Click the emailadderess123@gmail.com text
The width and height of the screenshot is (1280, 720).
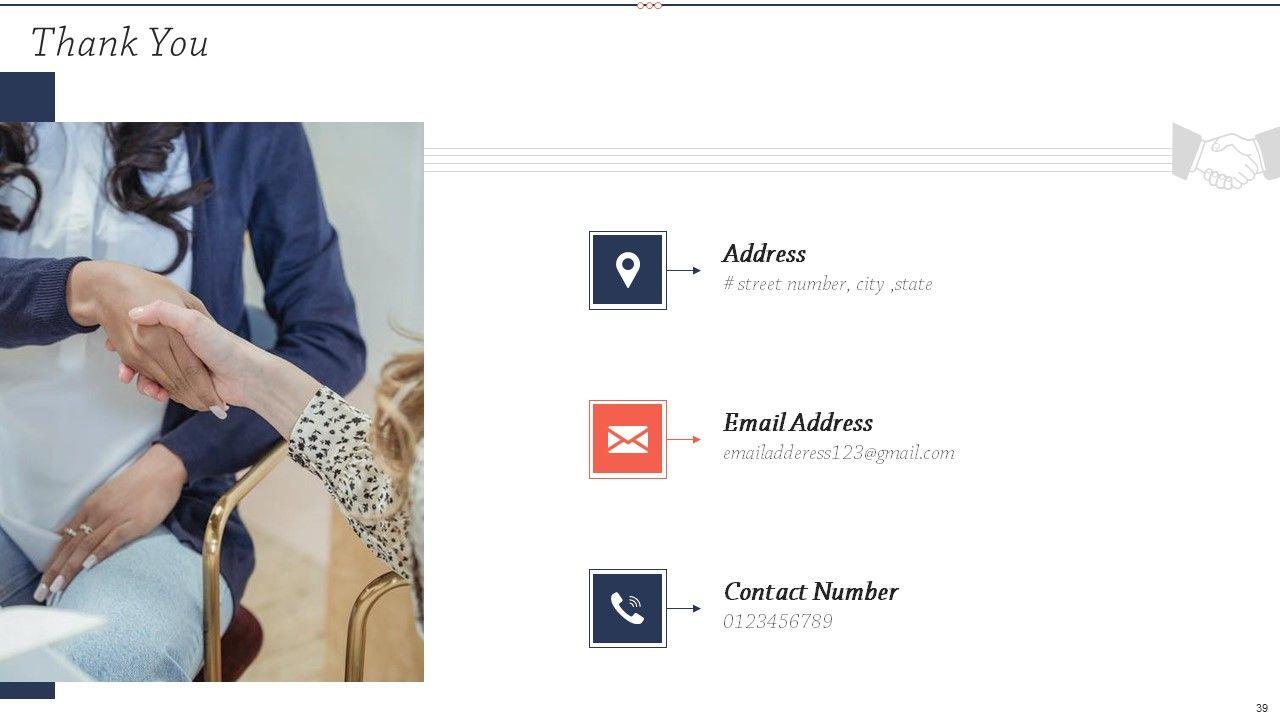tap(839, 453)
